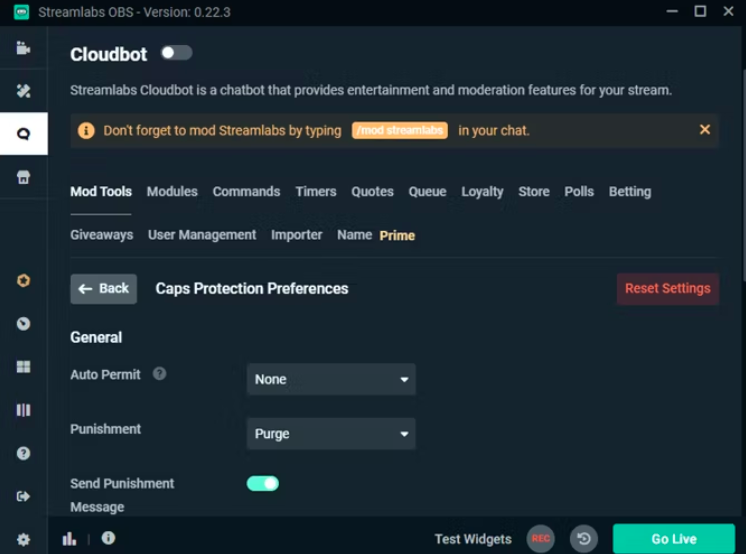Open the dashboard gauge sidebar icon
Image resolution: width=746 pixels, height=554 pixels.
[23, 324]
